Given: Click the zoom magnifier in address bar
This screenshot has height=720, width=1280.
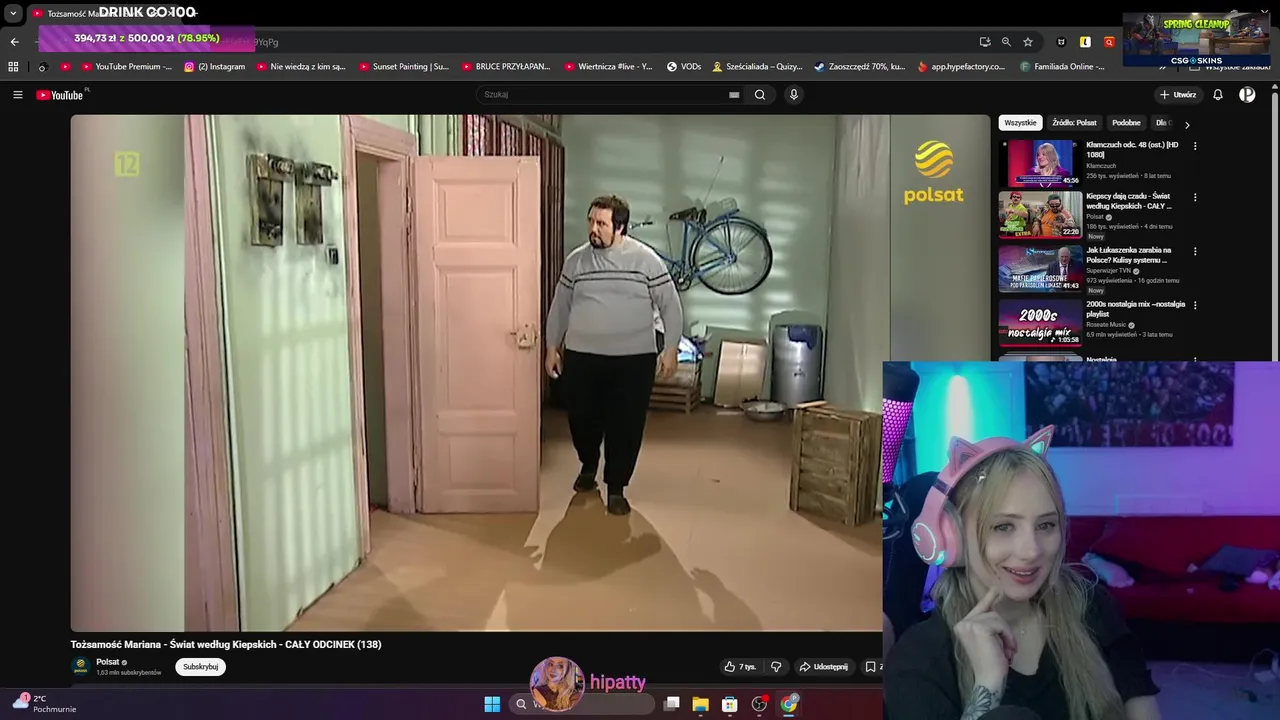Looking at the screenshot, I should click(1006, 42).
